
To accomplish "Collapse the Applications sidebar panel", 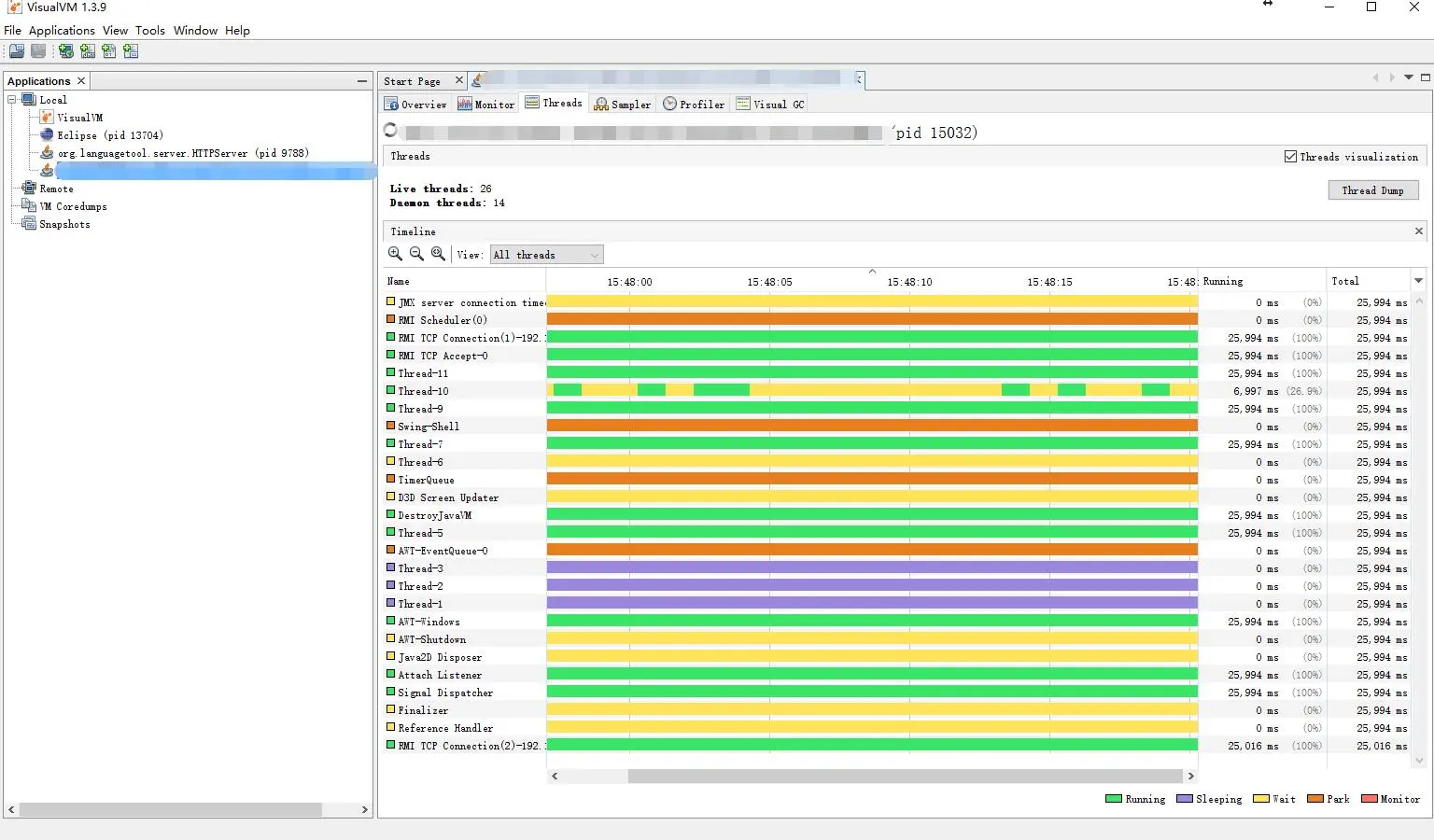I will (x=362, y=80).
